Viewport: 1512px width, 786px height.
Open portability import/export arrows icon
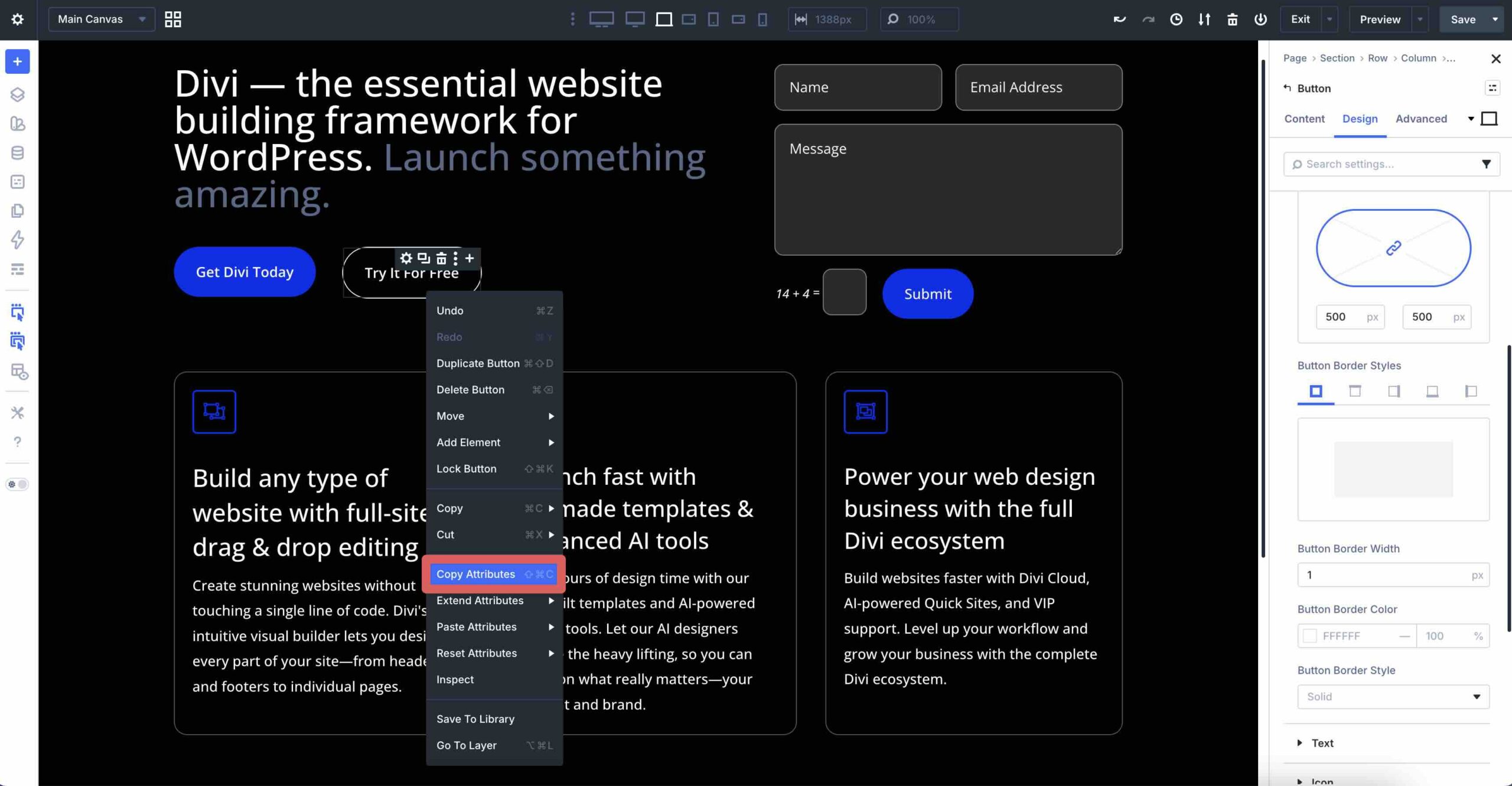(1204, 19)
